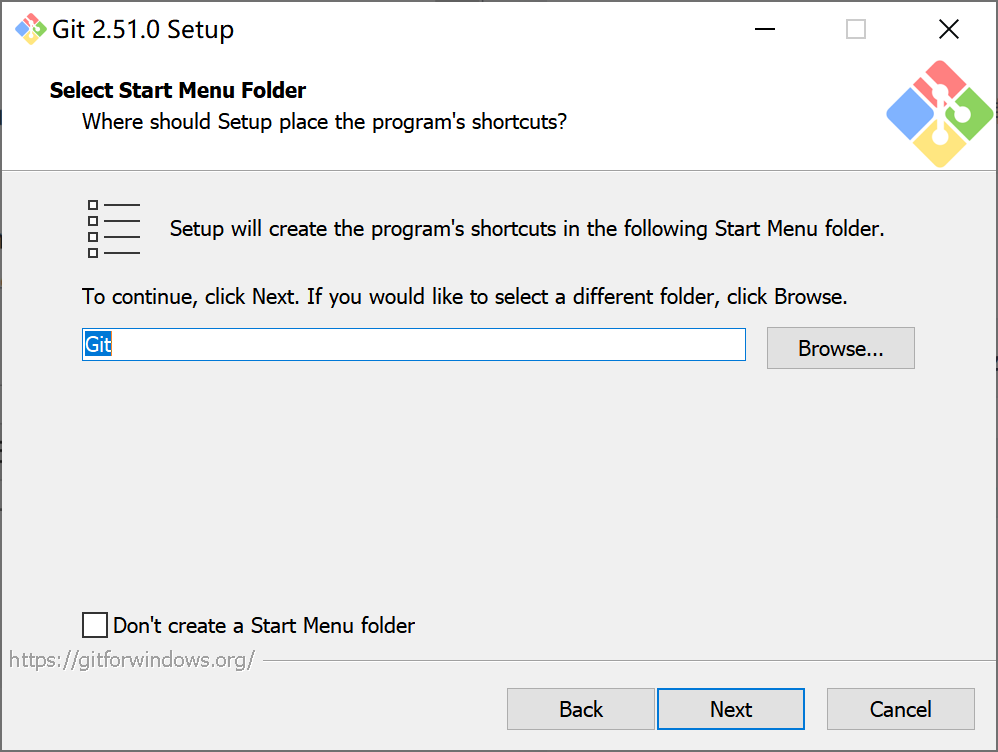Click the yellow diamond in the Git logo
Viewport: 998px width, 752px height.
pyautogui.click(x=938, y=148)
